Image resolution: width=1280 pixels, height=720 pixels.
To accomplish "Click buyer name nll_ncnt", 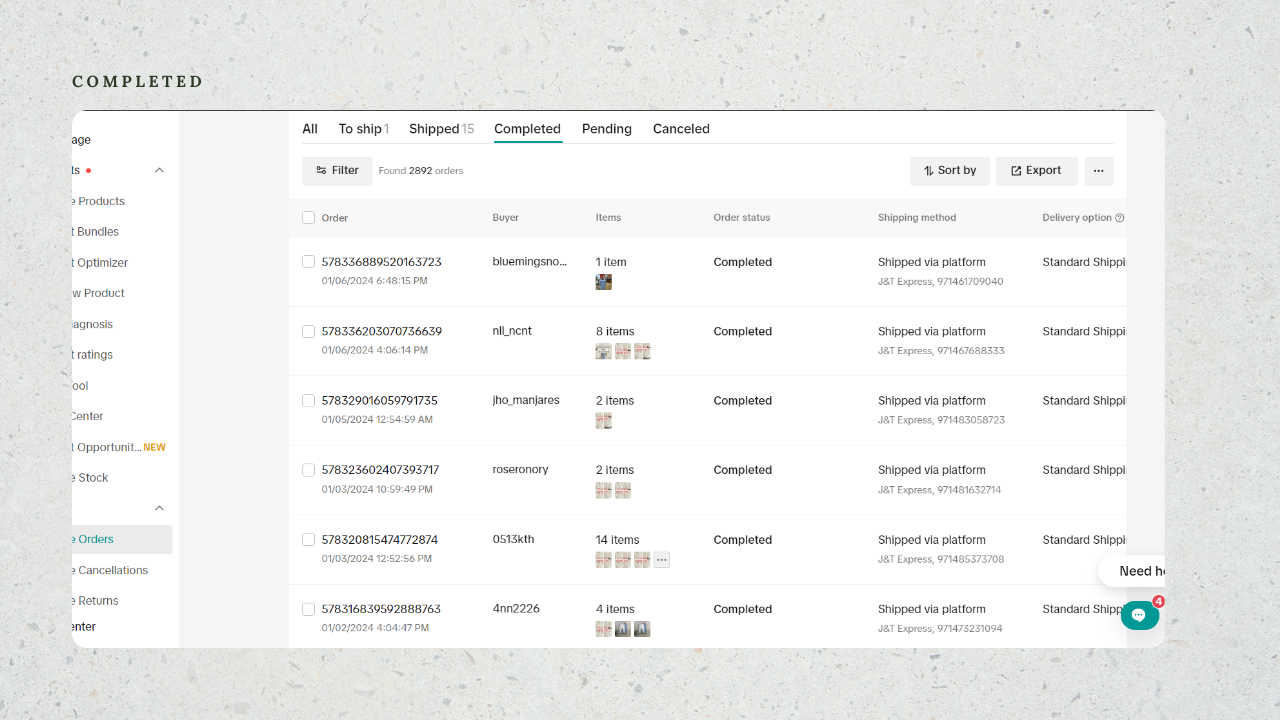I will 514,331.
